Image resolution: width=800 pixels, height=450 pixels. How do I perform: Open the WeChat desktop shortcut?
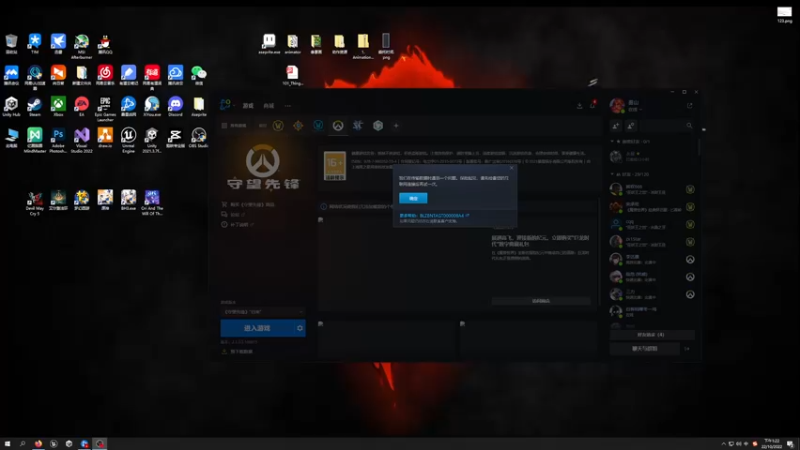199,75
